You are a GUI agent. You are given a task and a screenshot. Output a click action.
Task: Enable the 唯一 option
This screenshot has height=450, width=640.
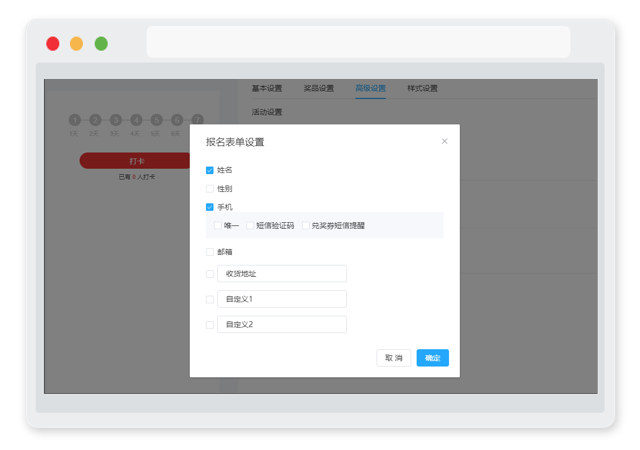coord(218,225)
